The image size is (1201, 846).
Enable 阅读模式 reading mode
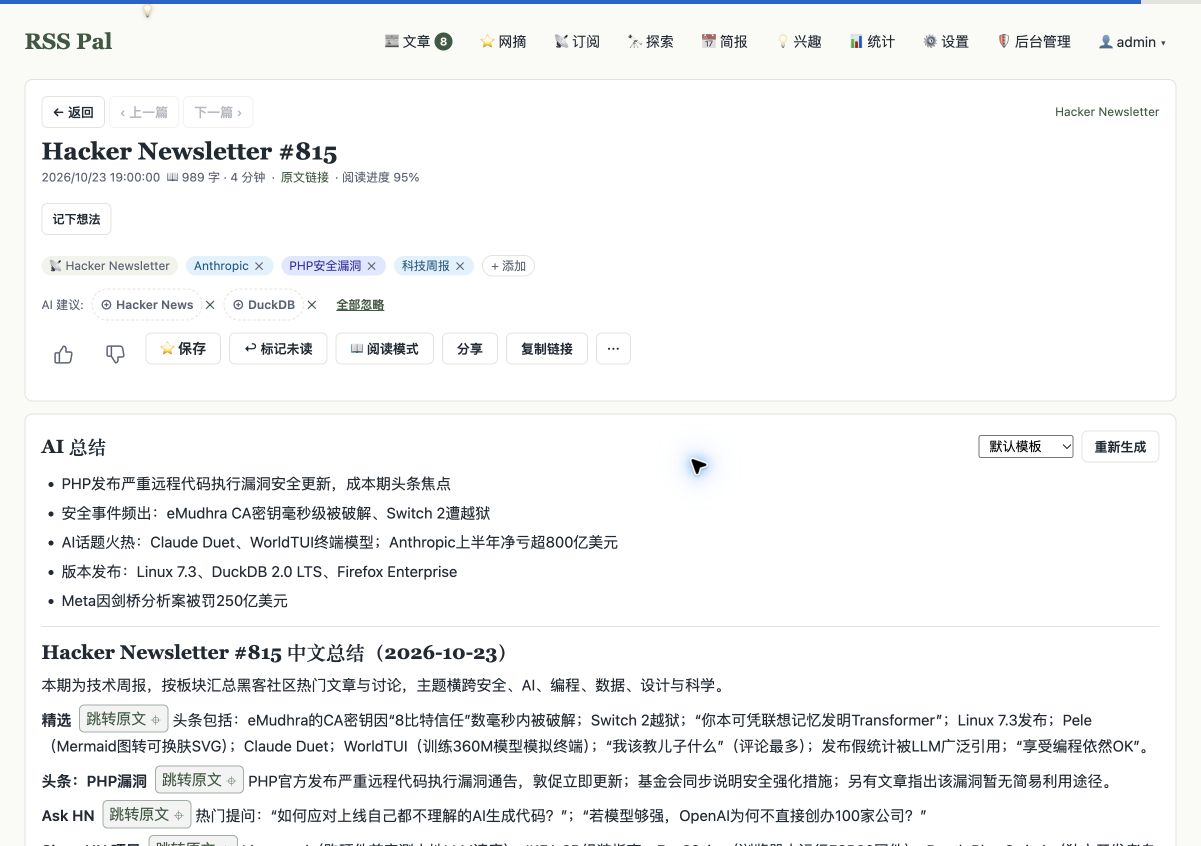(x=384, y=349)
